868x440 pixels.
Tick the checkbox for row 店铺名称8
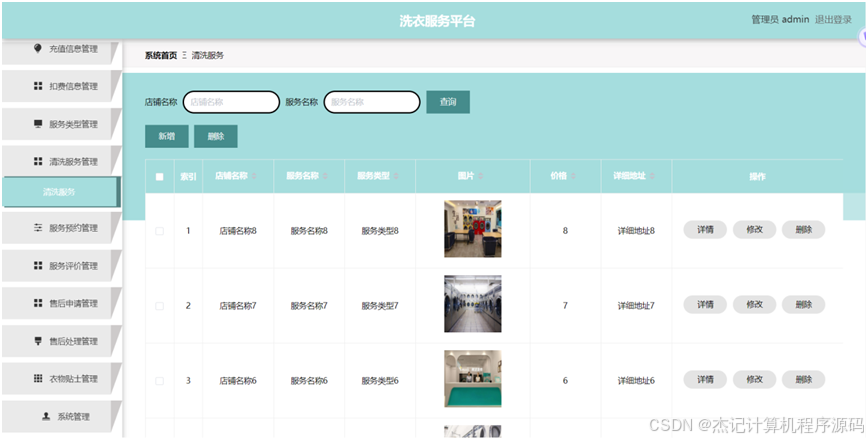[x=159, y=231]
